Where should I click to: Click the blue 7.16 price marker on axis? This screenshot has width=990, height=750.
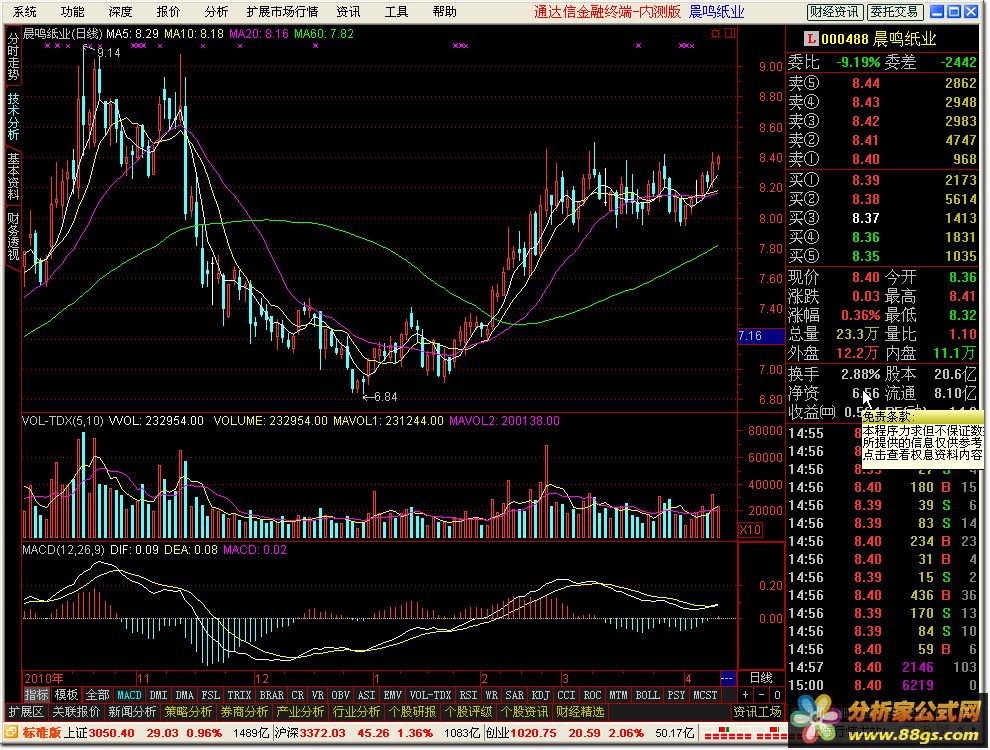pyautogui.click(x=761, y=336)
